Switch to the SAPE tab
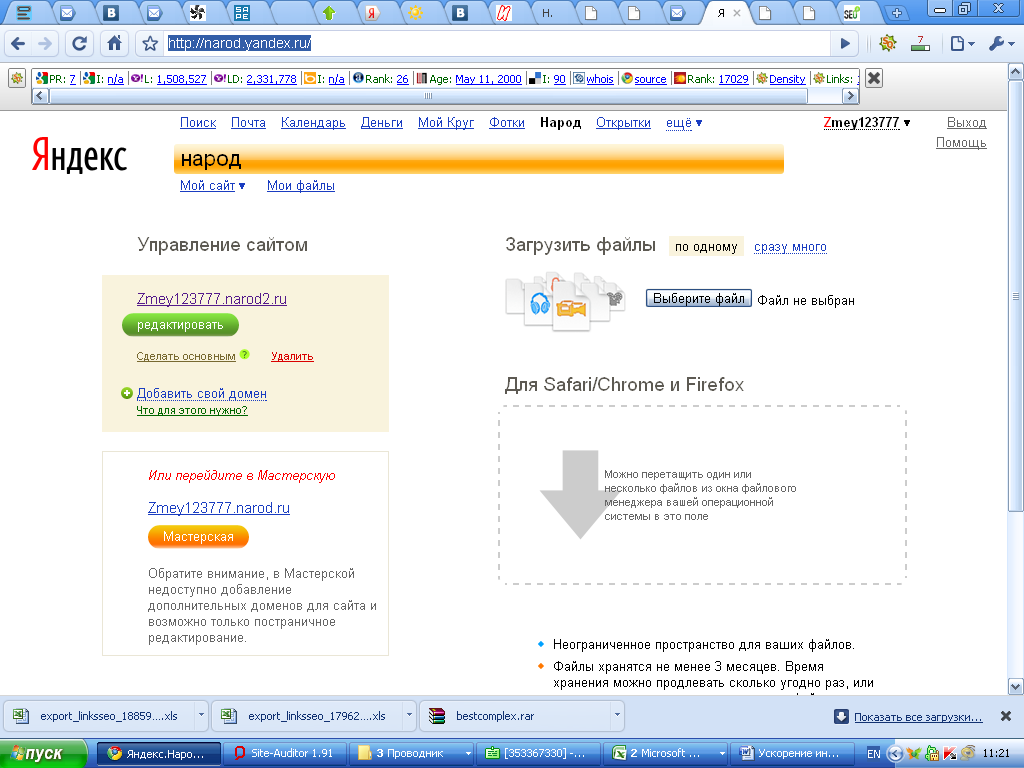1024x768 pixels. point(242,12)
